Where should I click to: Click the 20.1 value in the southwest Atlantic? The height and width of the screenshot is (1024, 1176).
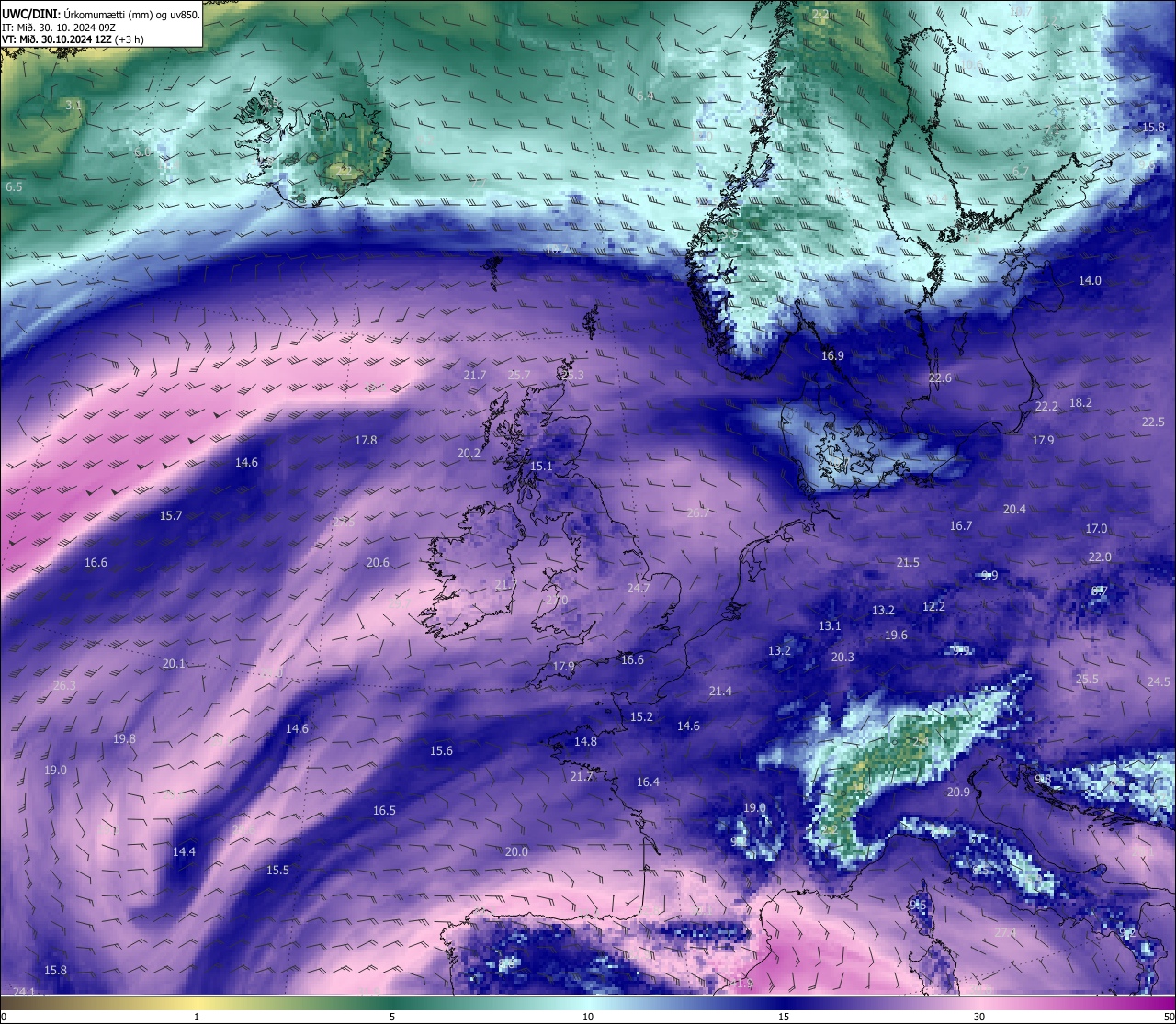point(174,663)
